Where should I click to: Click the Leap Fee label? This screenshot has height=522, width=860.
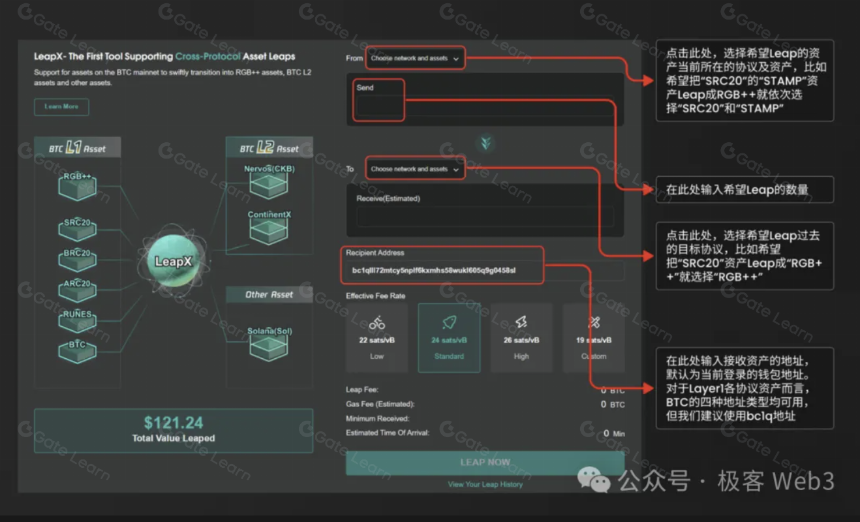point(362,389)
